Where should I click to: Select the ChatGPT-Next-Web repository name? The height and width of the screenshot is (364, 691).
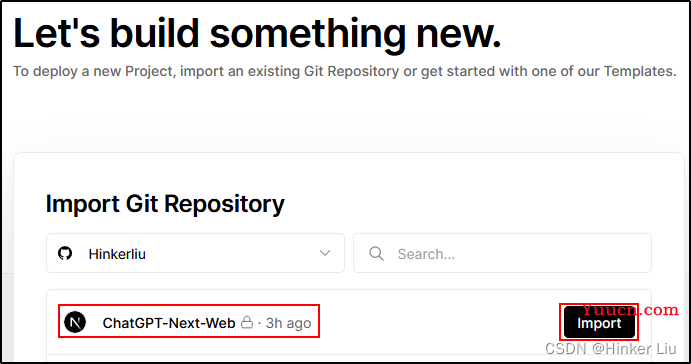point(169,323)
